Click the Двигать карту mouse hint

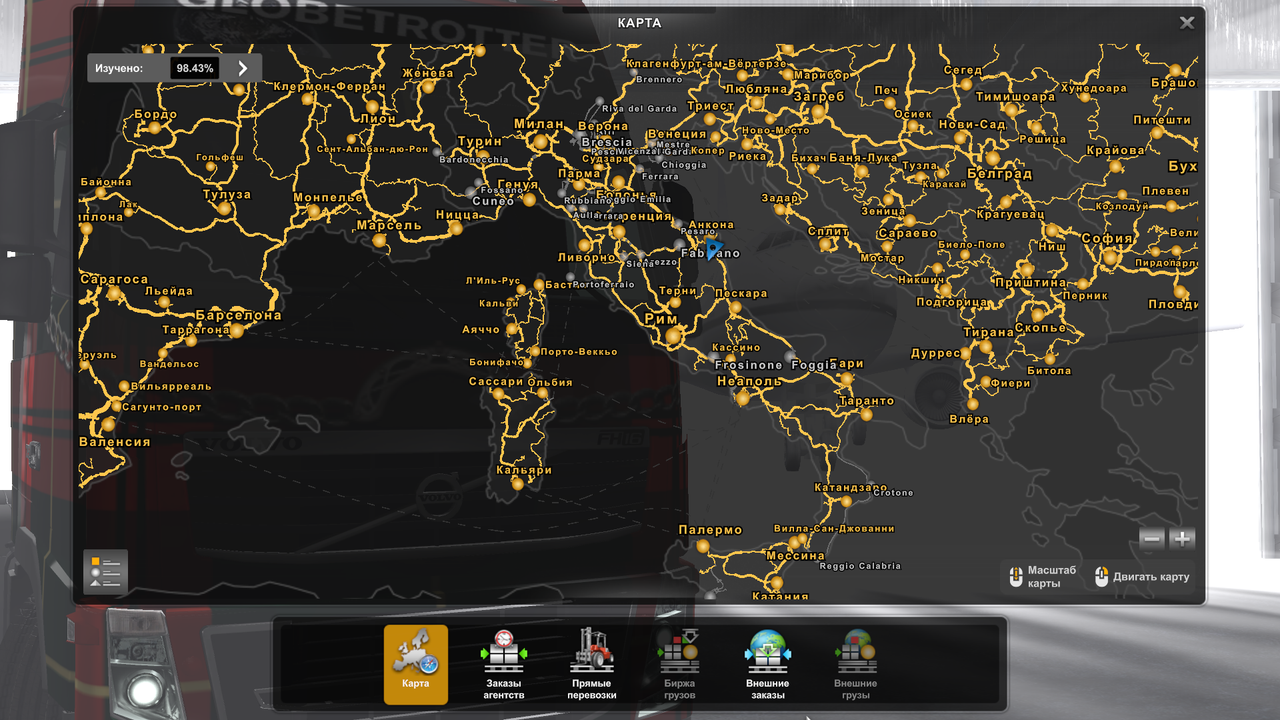point(1142,577)
